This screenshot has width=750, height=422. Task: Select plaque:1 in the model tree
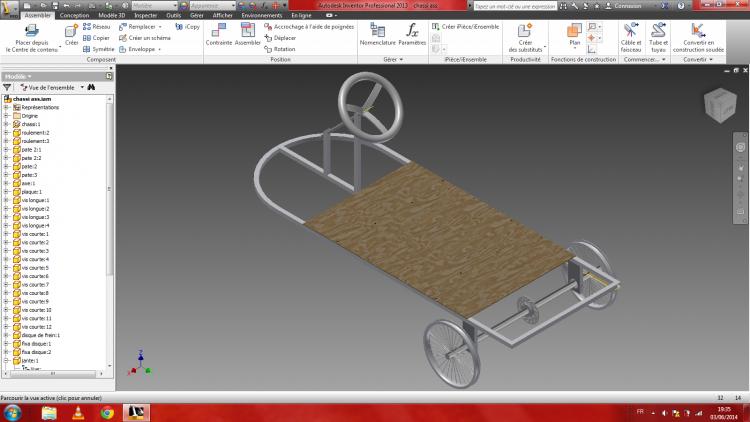32,192
